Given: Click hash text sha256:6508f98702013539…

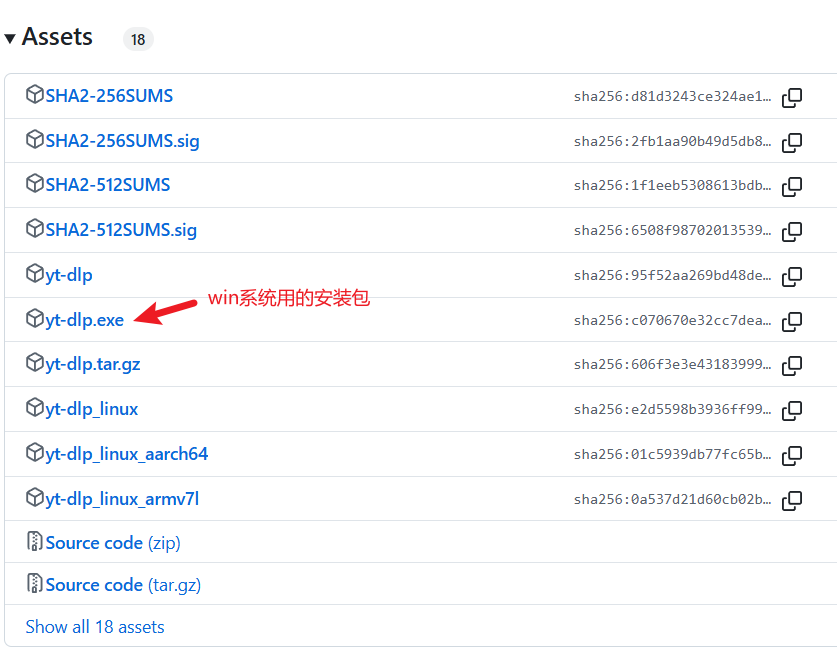Looking at the screenshot, I should pos(673,230).
